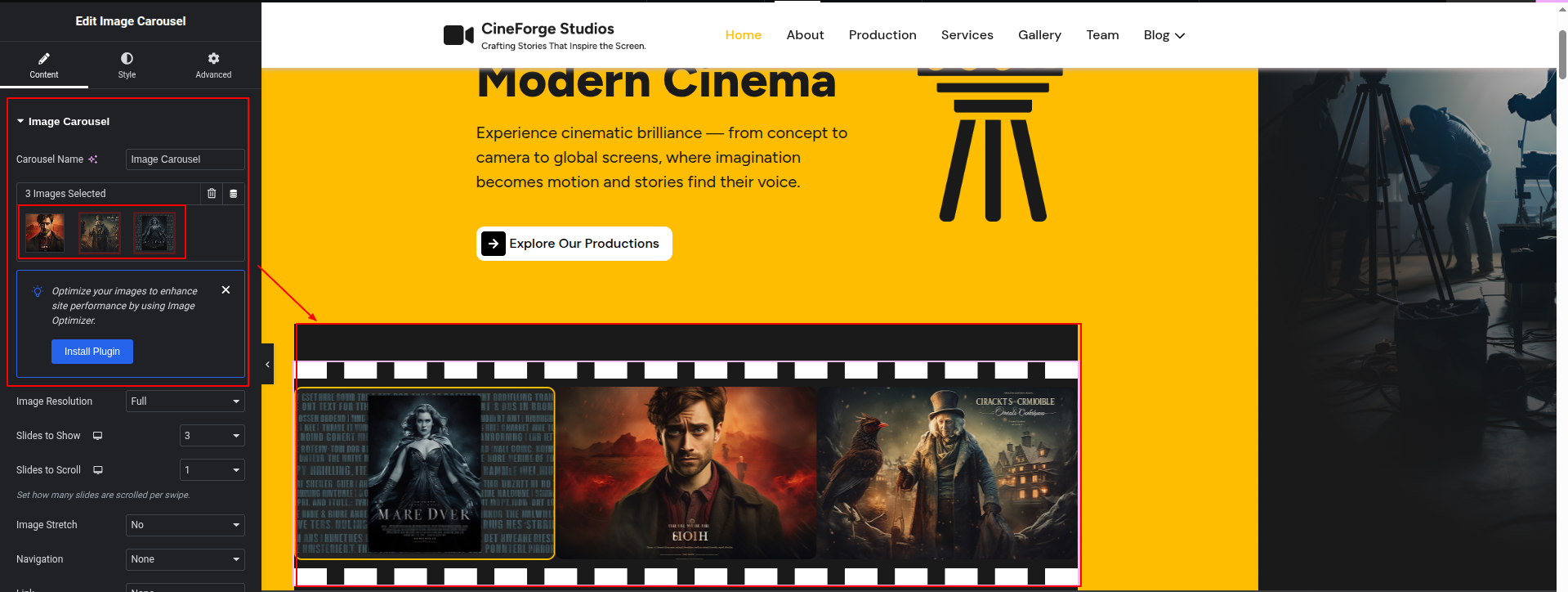This screenshot has width=1568, height=592.
Task: Click the Carousel Name text field
Action: [185, 159]
